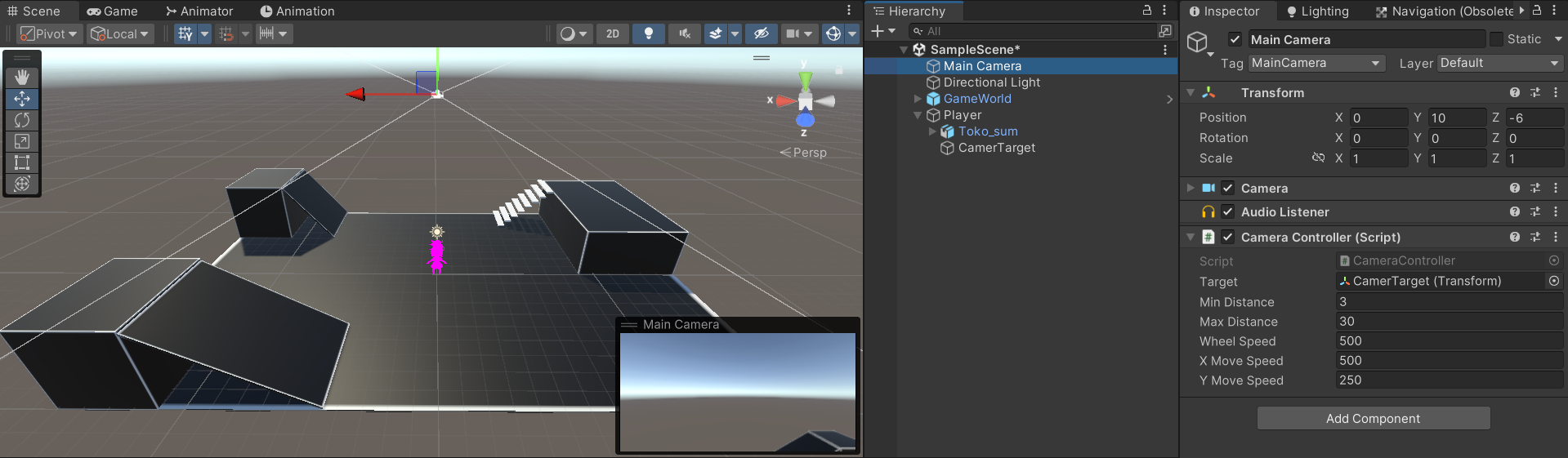The width and height of the screenshot is (1568, 458).
Task: Open scene camera settings
Action: click(798, 33)
